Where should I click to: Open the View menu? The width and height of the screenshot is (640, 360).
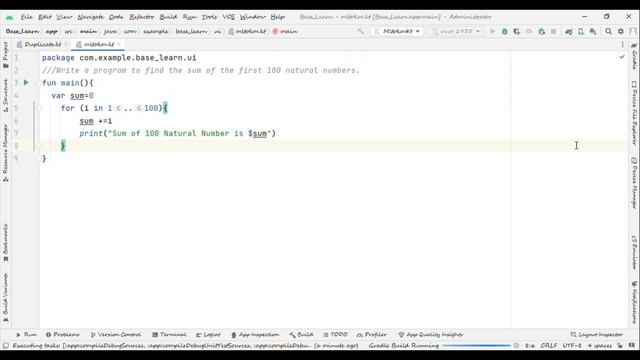point(64,17)
